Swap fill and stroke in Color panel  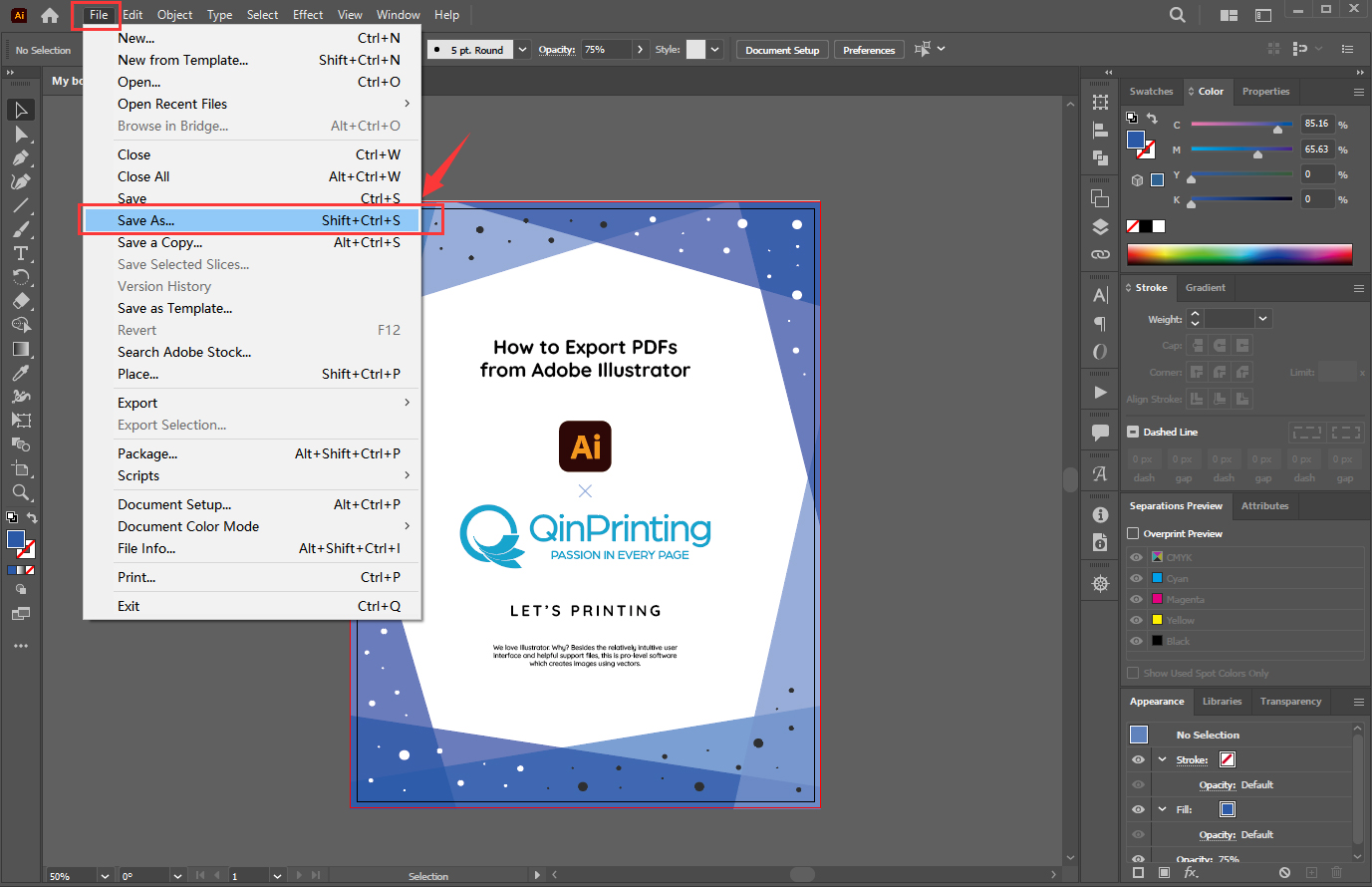1153,118
